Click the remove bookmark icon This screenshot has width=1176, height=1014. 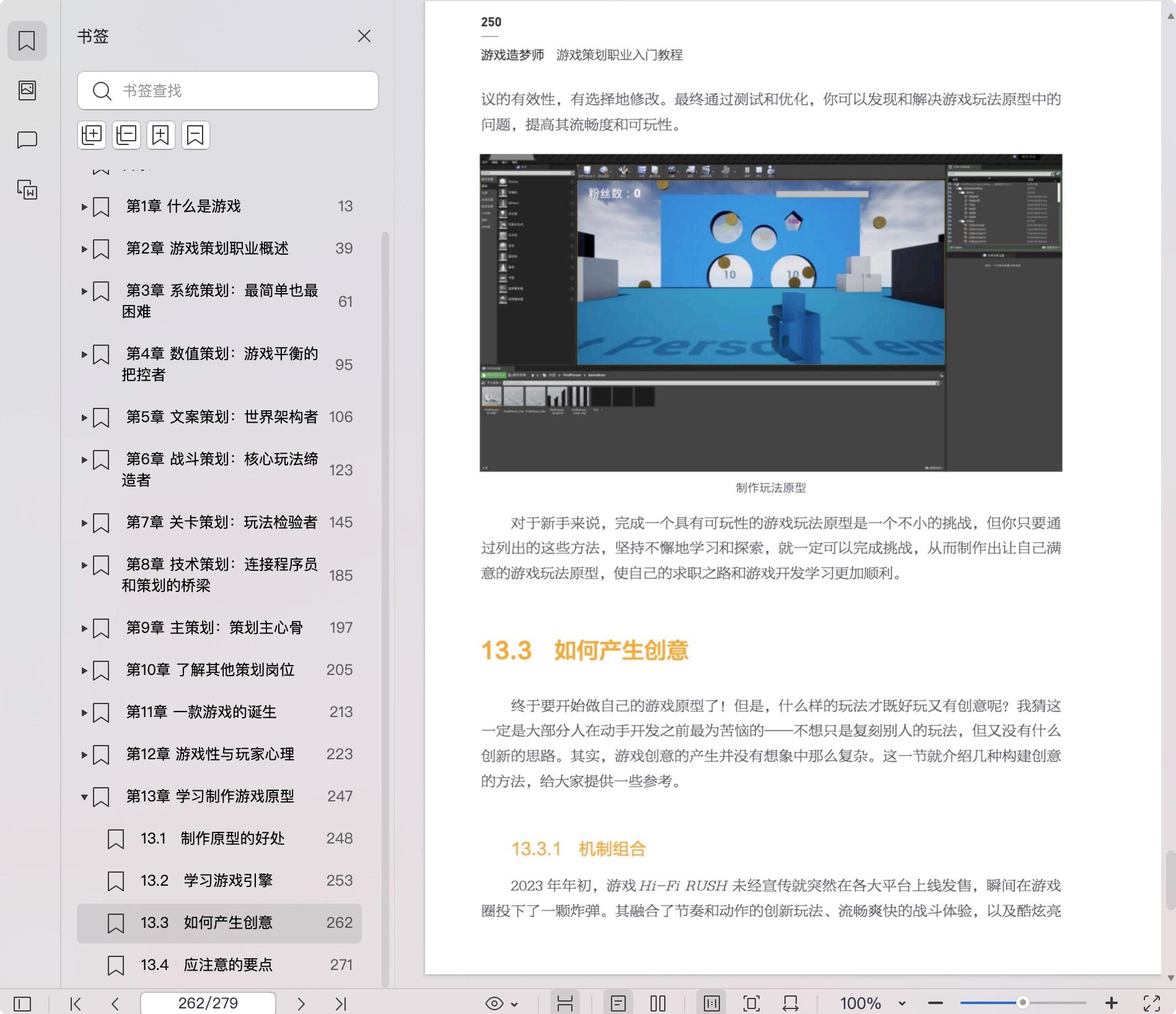tap(196, 135)
